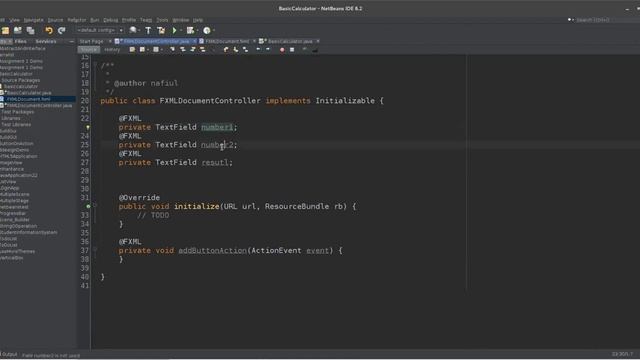
Task: Open the Run menu
Action: pyautogui.click(x=95, y=20)
